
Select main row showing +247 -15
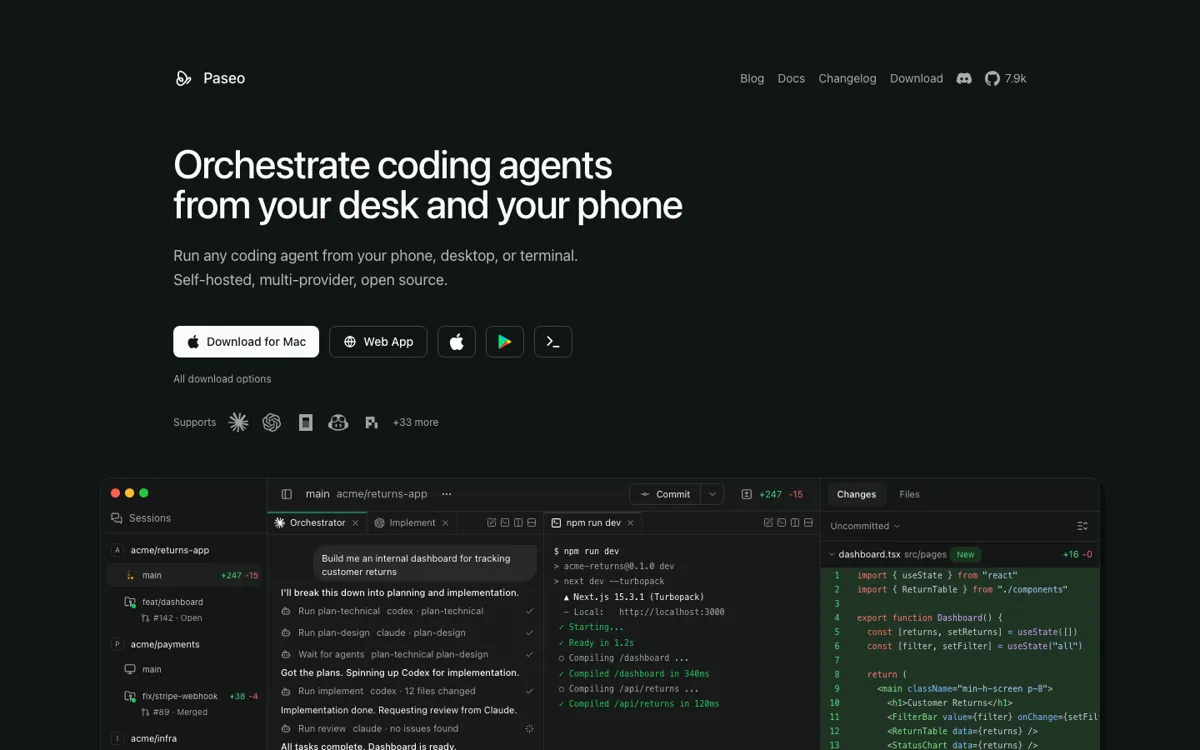184,575
